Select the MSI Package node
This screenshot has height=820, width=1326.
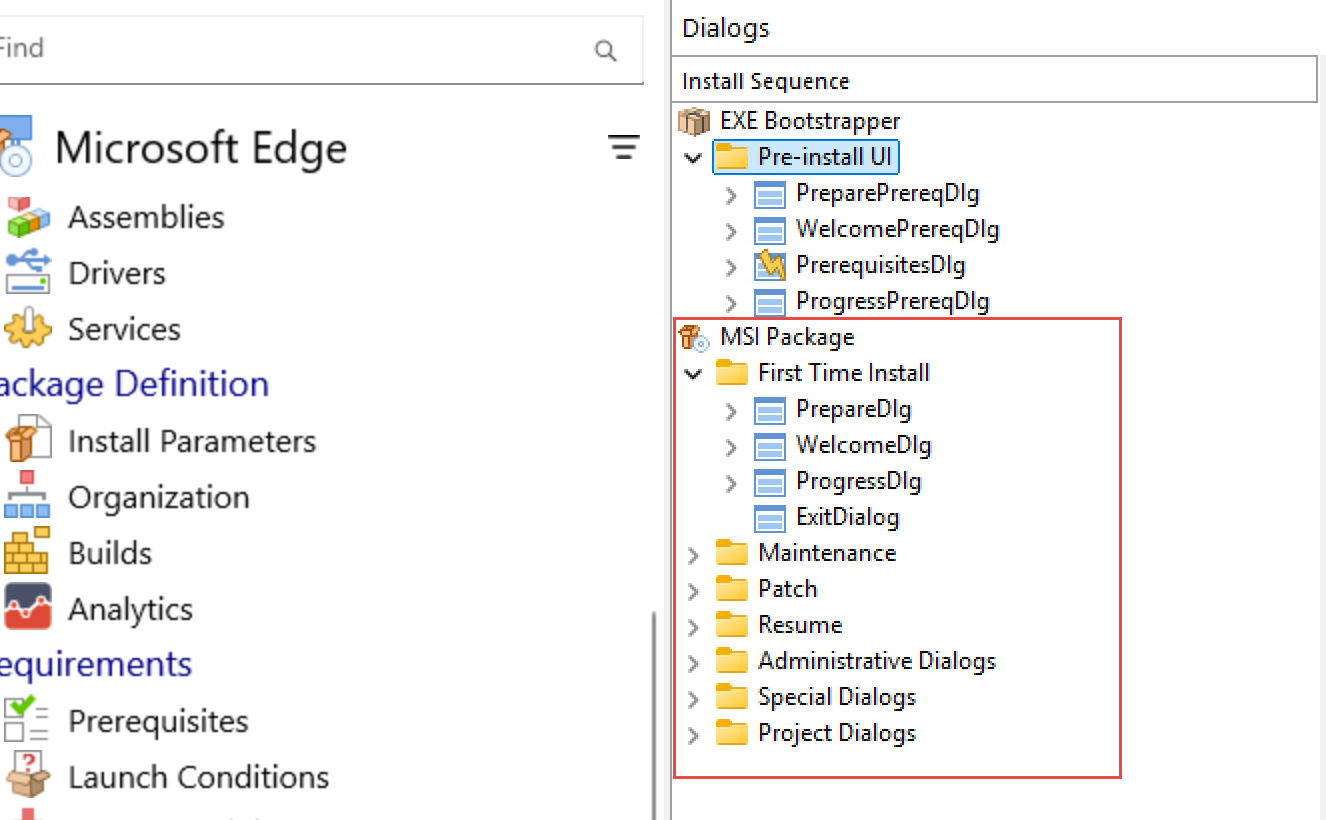click(x=786, y=337)
